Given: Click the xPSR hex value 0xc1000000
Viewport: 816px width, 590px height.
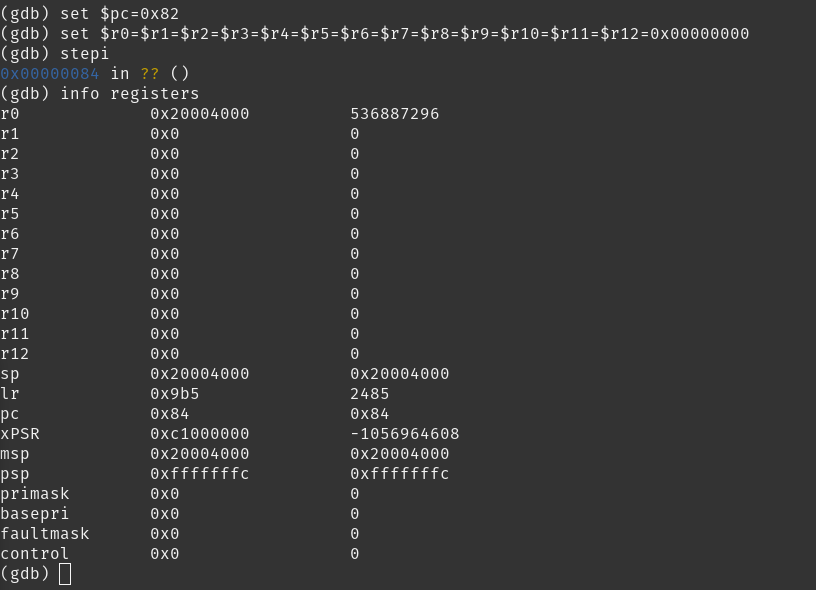Looking at the screenshot, I should click(x=200, y=434).
